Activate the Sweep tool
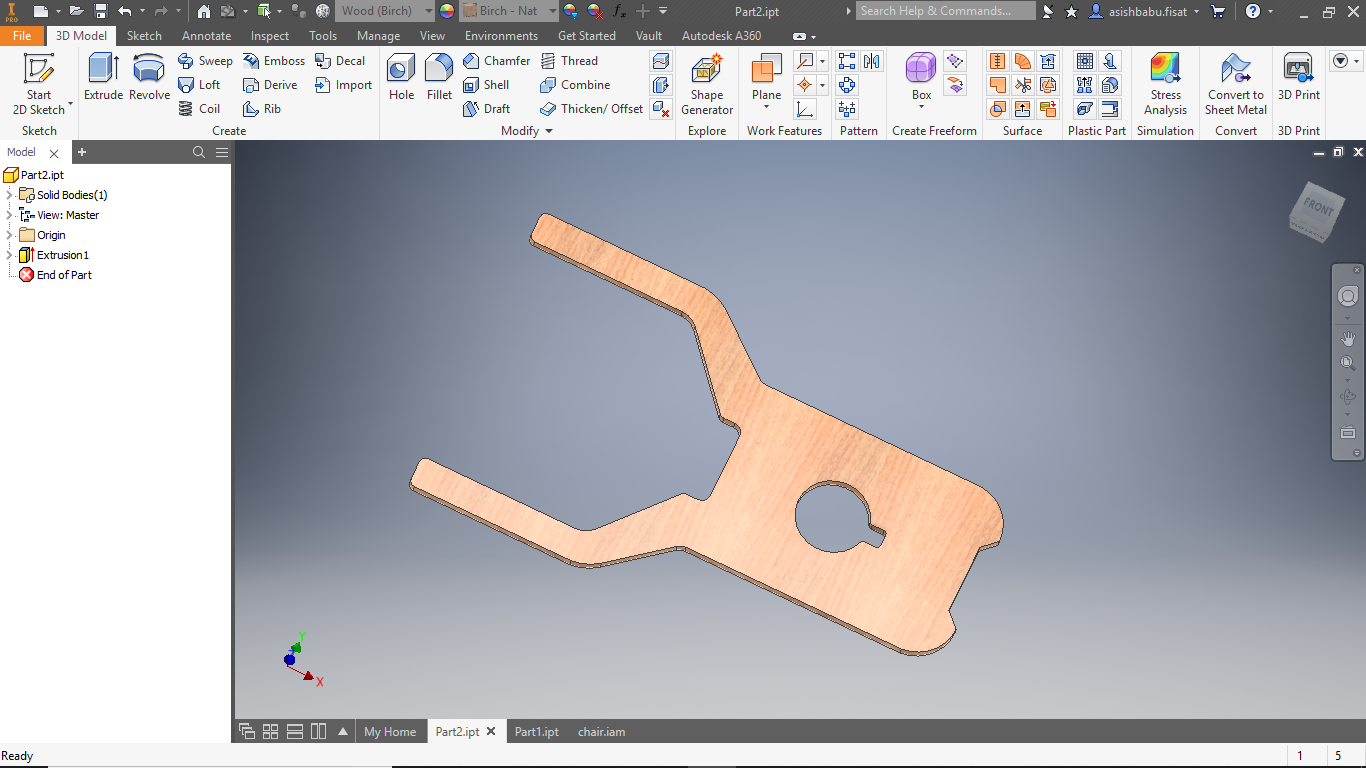The height and width of the screenshot is (768, 1366). pos(205,61)
